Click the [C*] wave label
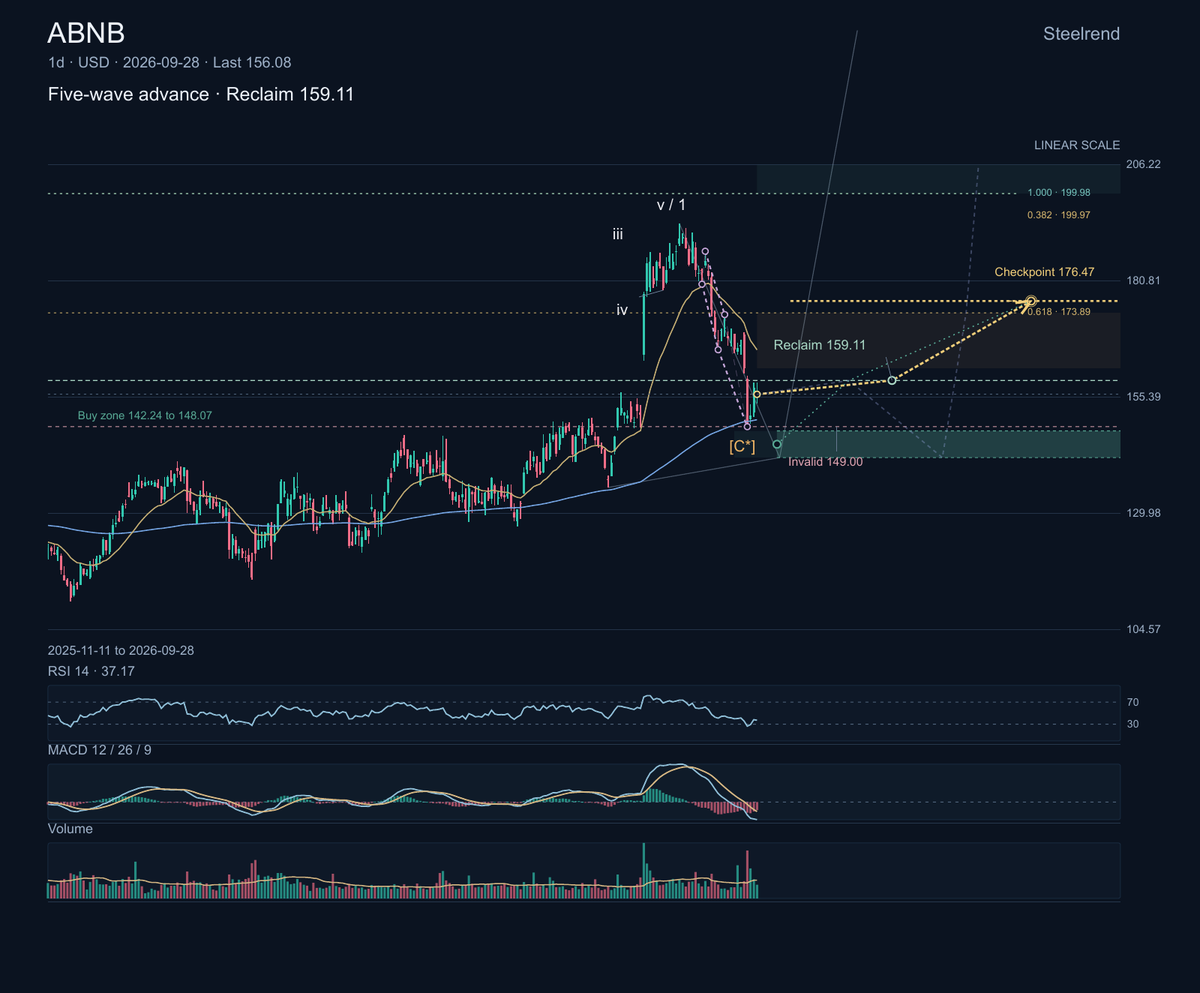1200x993 pixels. coord(742,447)
